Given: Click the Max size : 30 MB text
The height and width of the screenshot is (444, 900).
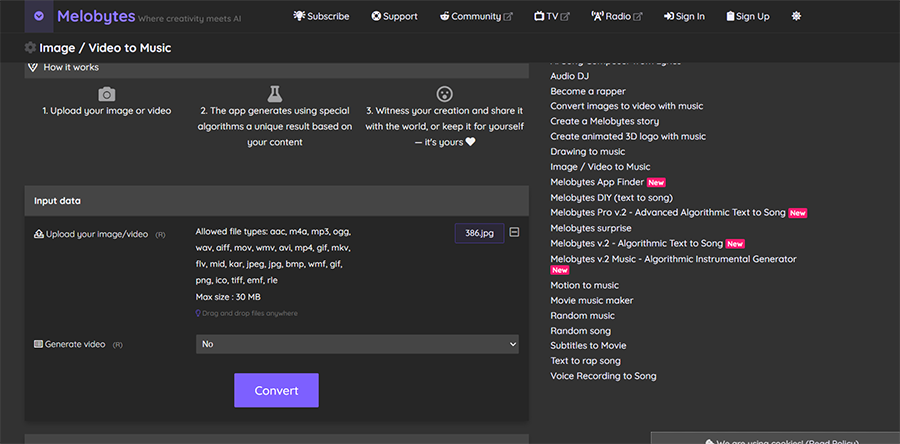Looking at the screenshot, I should click(228, 297).
